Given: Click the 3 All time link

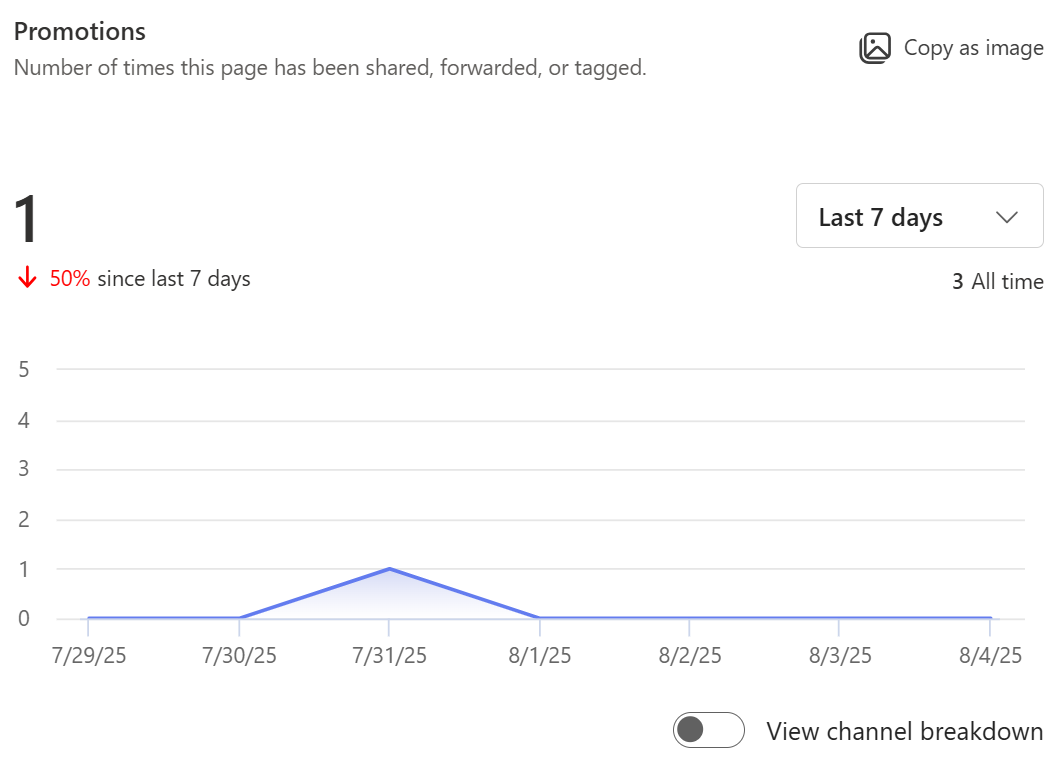Looking at the screenshot, I should pyautogui.click(x=997, y=281).
